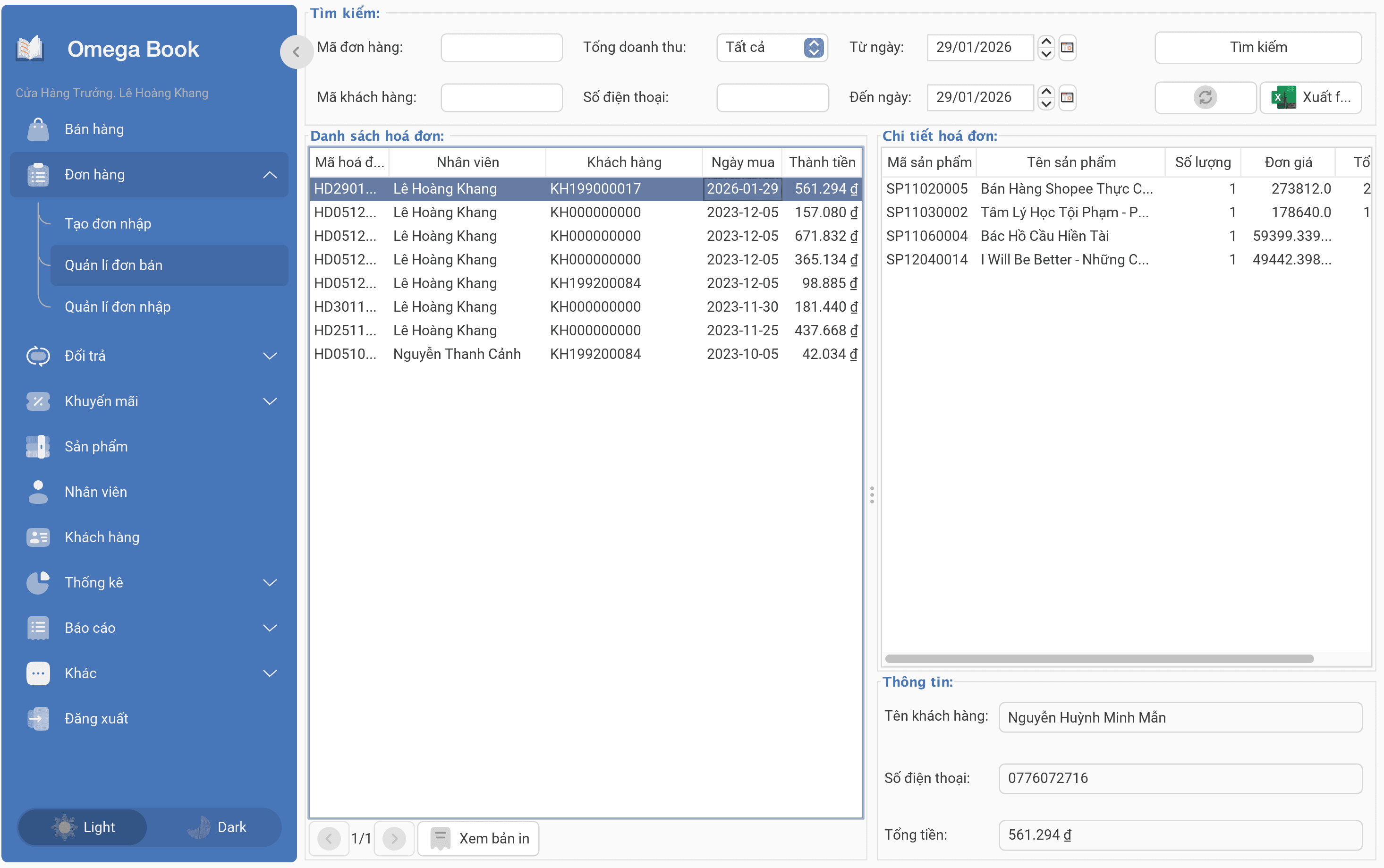Image resolution: width=1384 pixels, height=868 pixels.
Task: Click the Số điện thoại search field
Action: tap(772, 97)
